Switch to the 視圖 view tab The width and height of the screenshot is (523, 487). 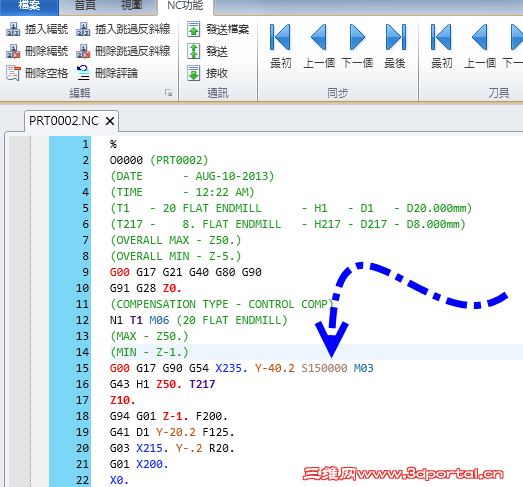131,5
